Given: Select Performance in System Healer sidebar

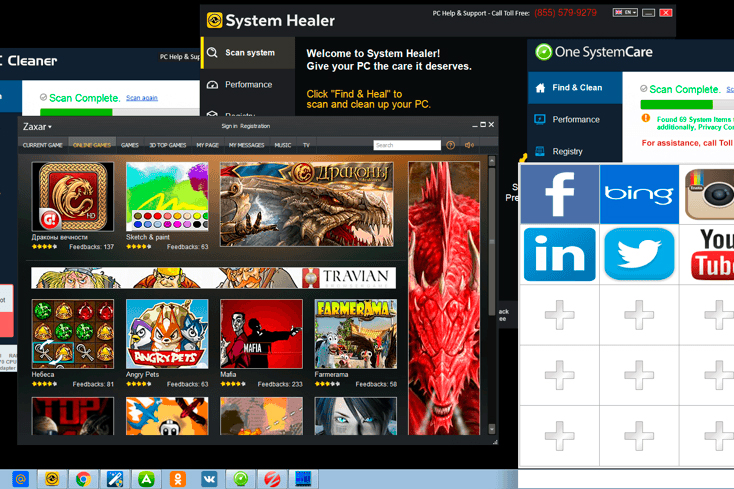Looking at the screenshot, I should (x=248, y=85).
